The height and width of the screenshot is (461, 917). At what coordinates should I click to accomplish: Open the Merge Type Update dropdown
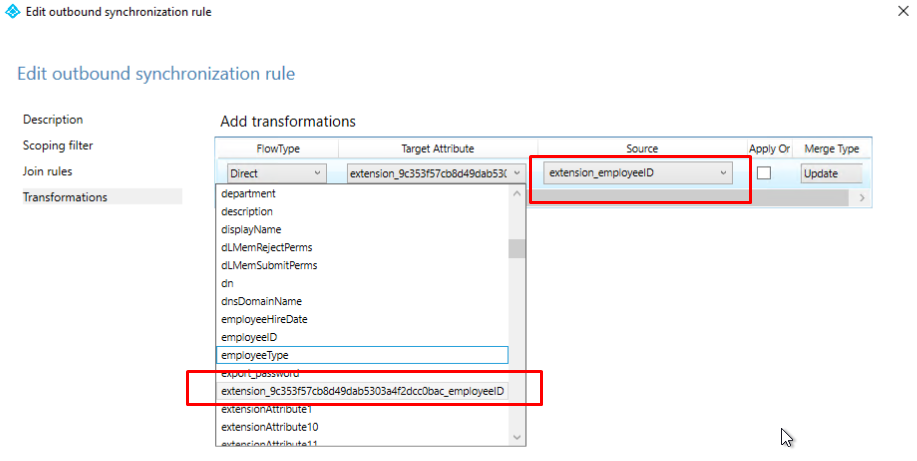(x=832, y=173)
